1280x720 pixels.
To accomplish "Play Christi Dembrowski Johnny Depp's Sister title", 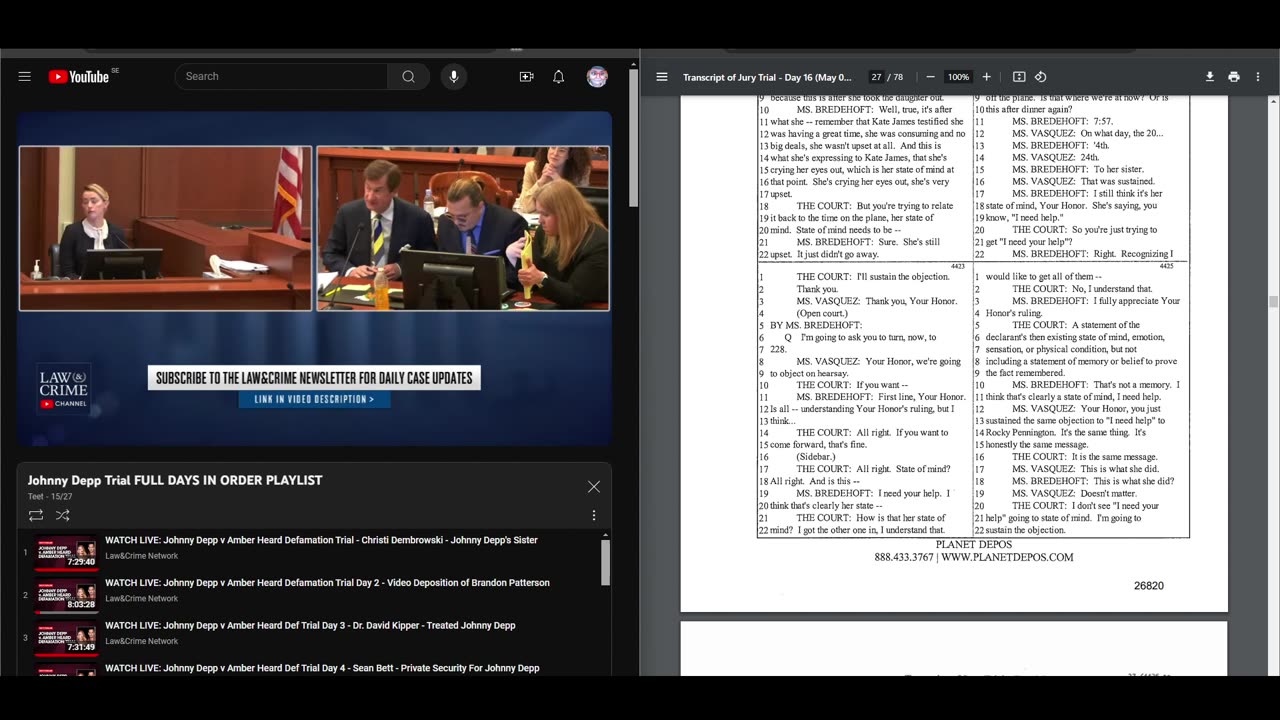I will point(321,540).
